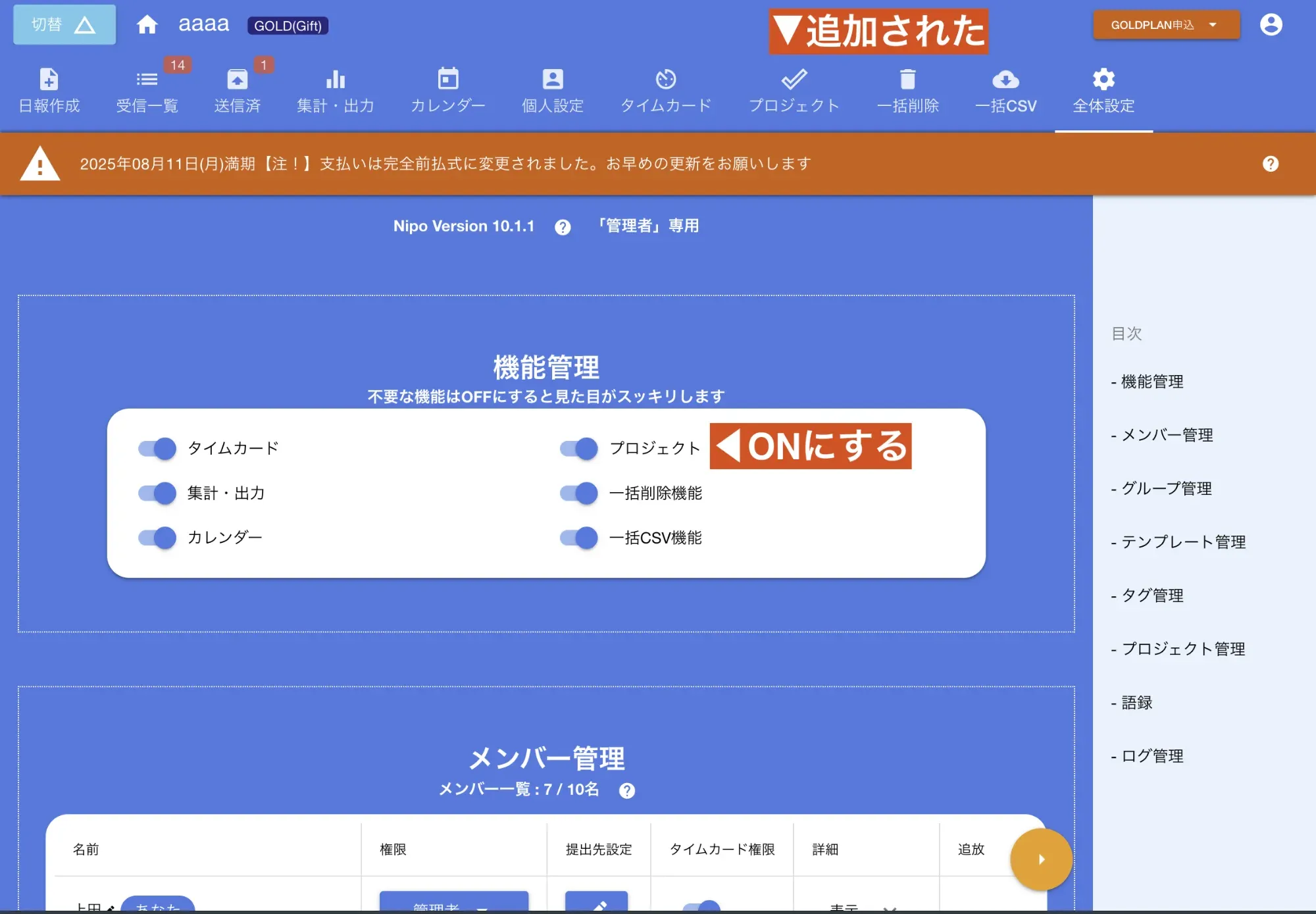
Task: Switch to the 全体設定 tab
Action: pos(1103,90)
